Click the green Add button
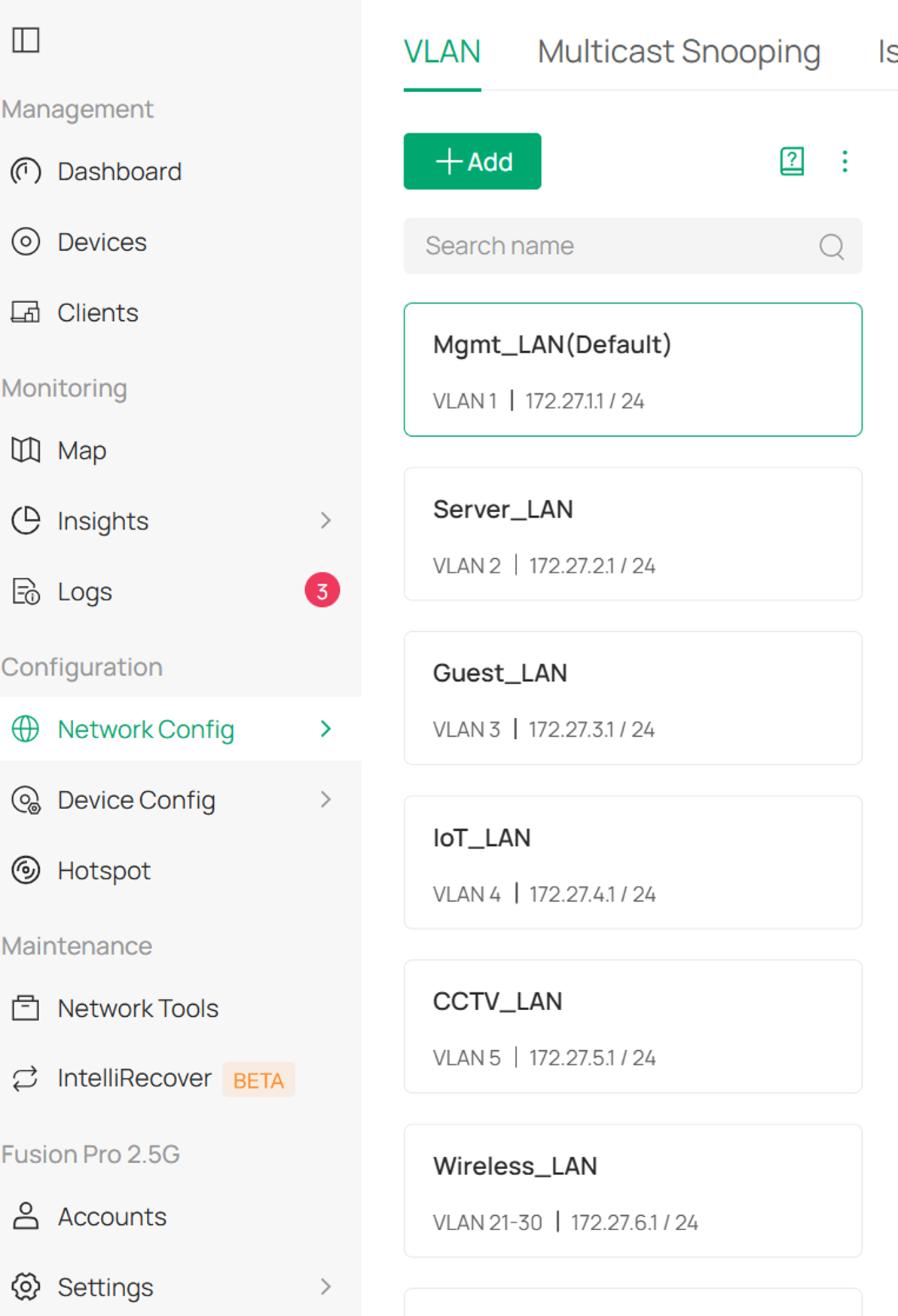This screenshot has height=1316, width=898. point(472,161)
